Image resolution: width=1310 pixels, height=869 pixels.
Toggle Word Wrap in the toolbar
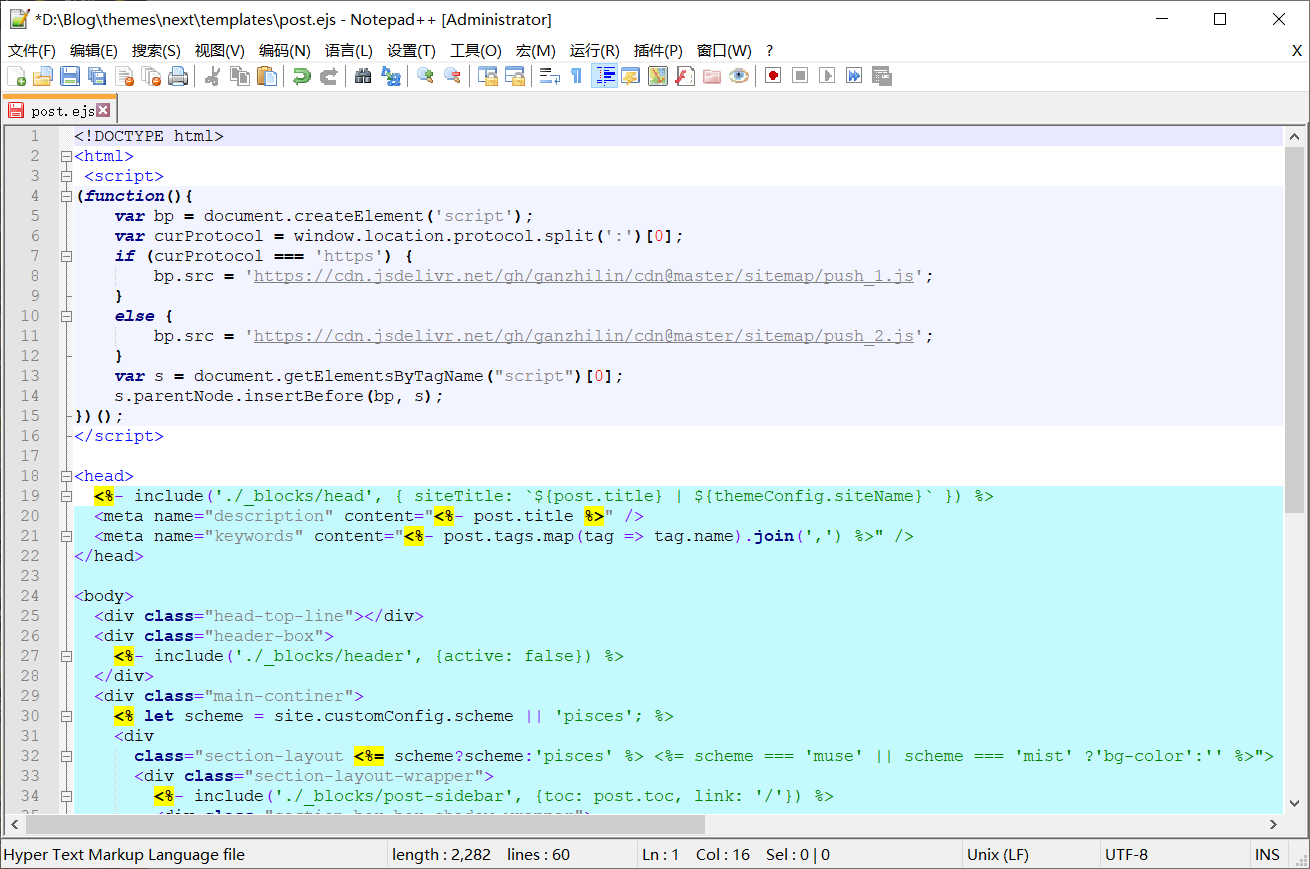pos(549,76)
